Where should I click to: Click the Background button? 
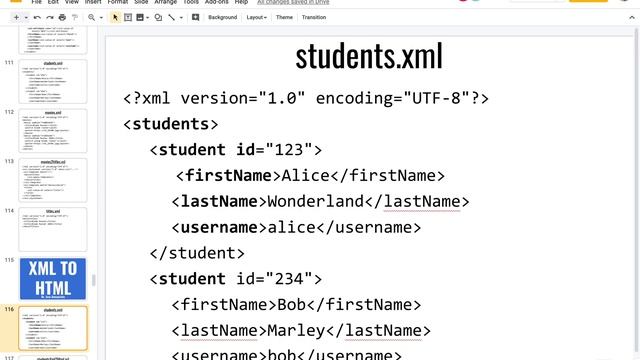tap(222, 18)
